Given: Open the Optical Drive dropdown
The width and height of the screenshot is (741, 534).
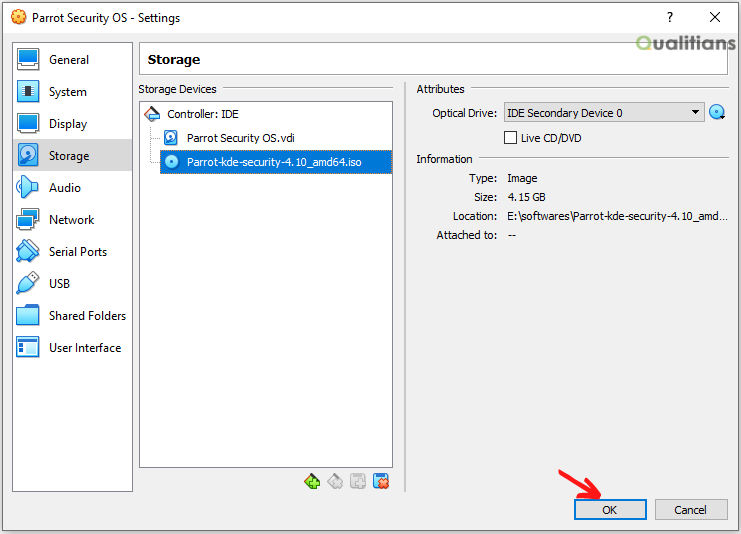Looking at the screenshot, I should [603, 113].
